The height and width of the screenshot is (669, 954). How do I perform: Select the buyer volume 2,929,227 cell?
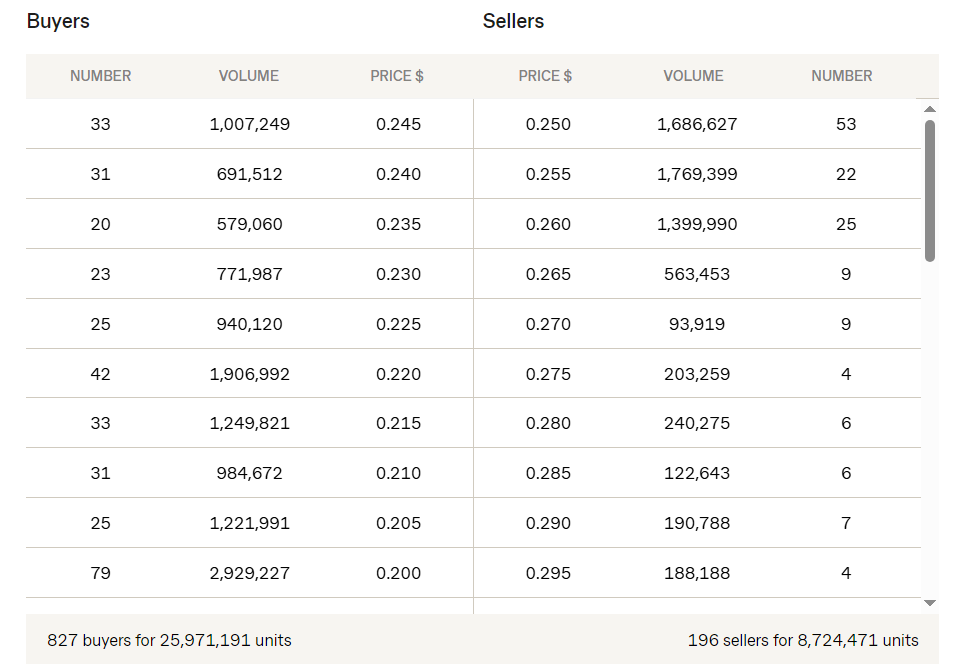coord(249,574)
